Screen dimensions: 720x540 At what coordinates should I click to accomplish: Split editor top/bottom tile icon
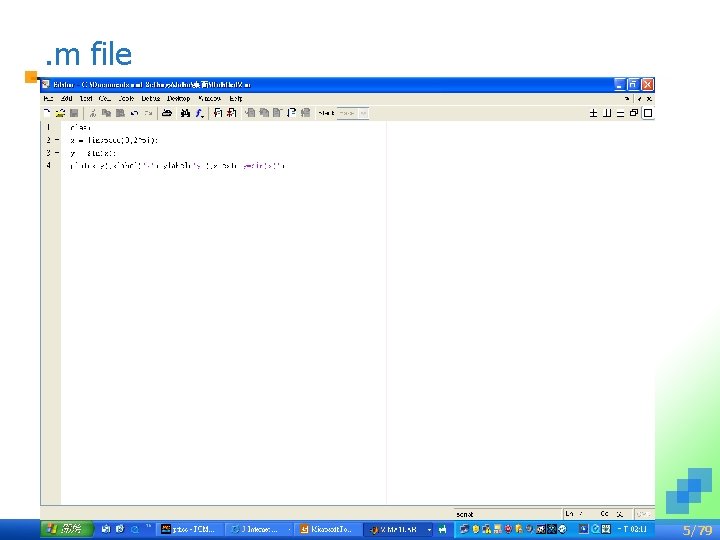pos(593,113)
